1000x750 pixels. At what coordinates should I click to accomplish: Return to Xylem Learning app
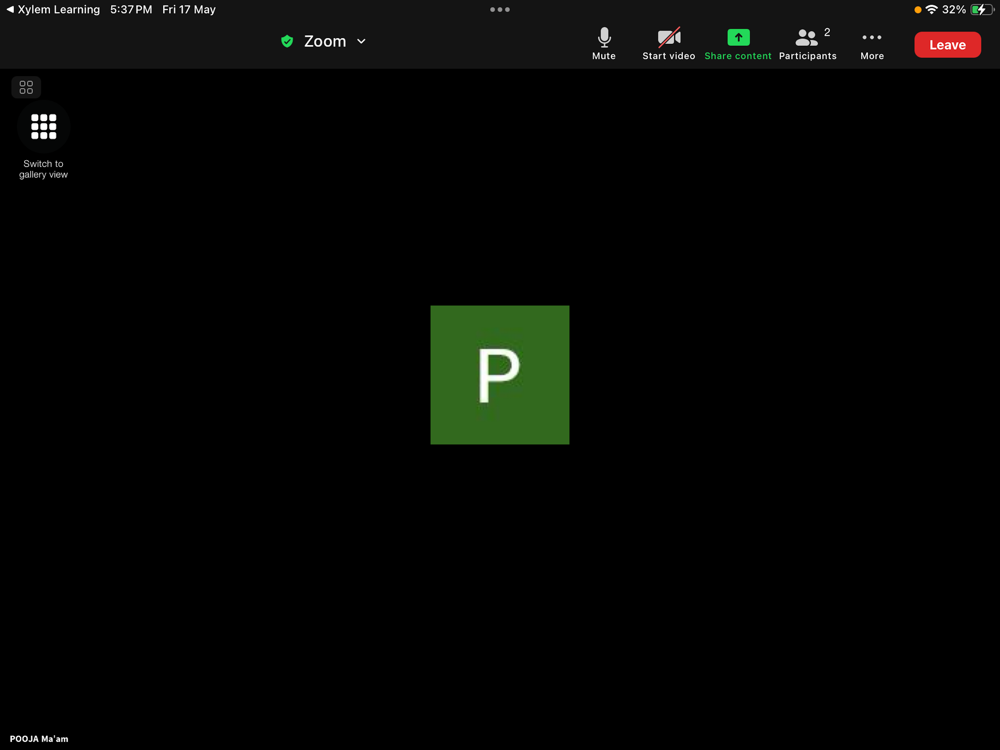coord(53,10)
